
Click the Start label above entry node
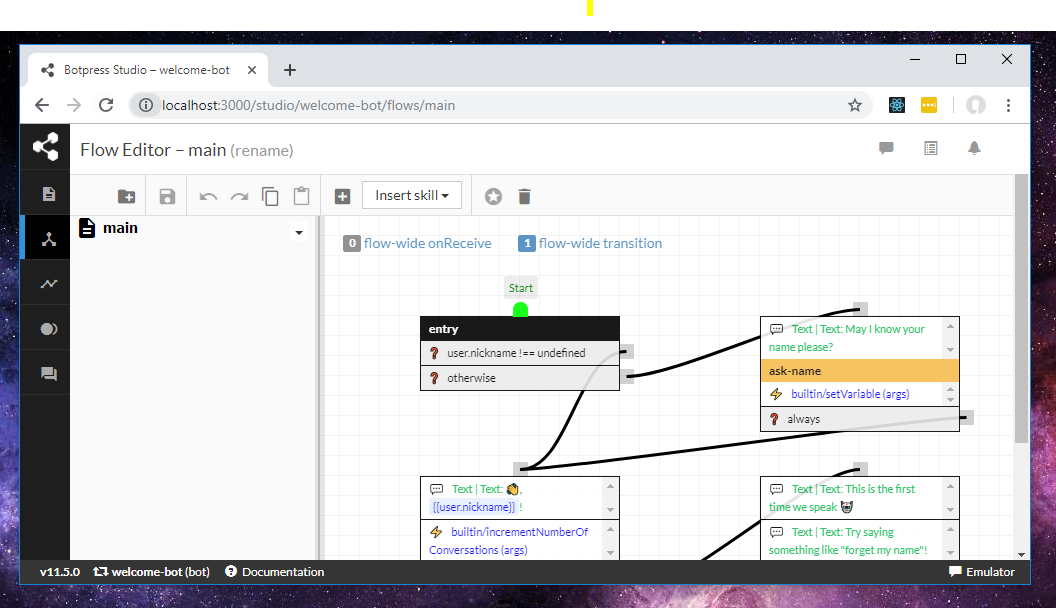click(x=521, y=288)
